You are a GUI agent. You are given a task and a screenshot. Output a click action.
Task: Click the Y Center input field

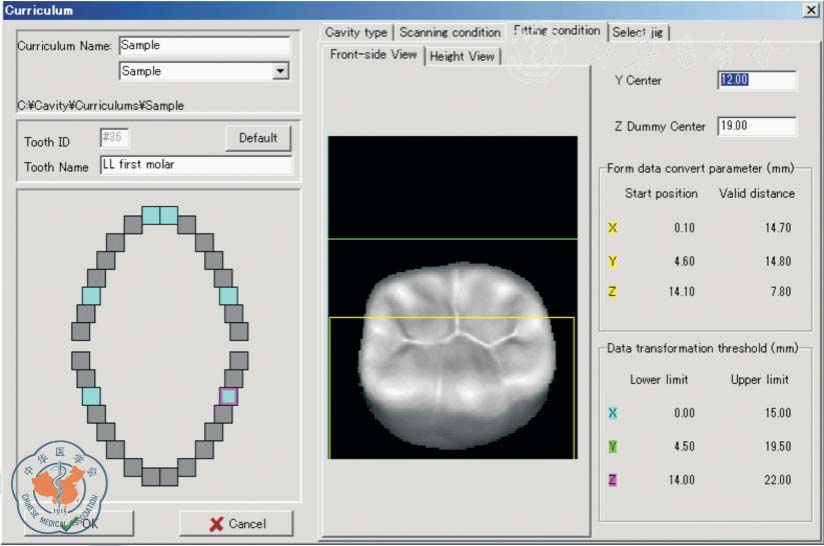coord(756,81)
